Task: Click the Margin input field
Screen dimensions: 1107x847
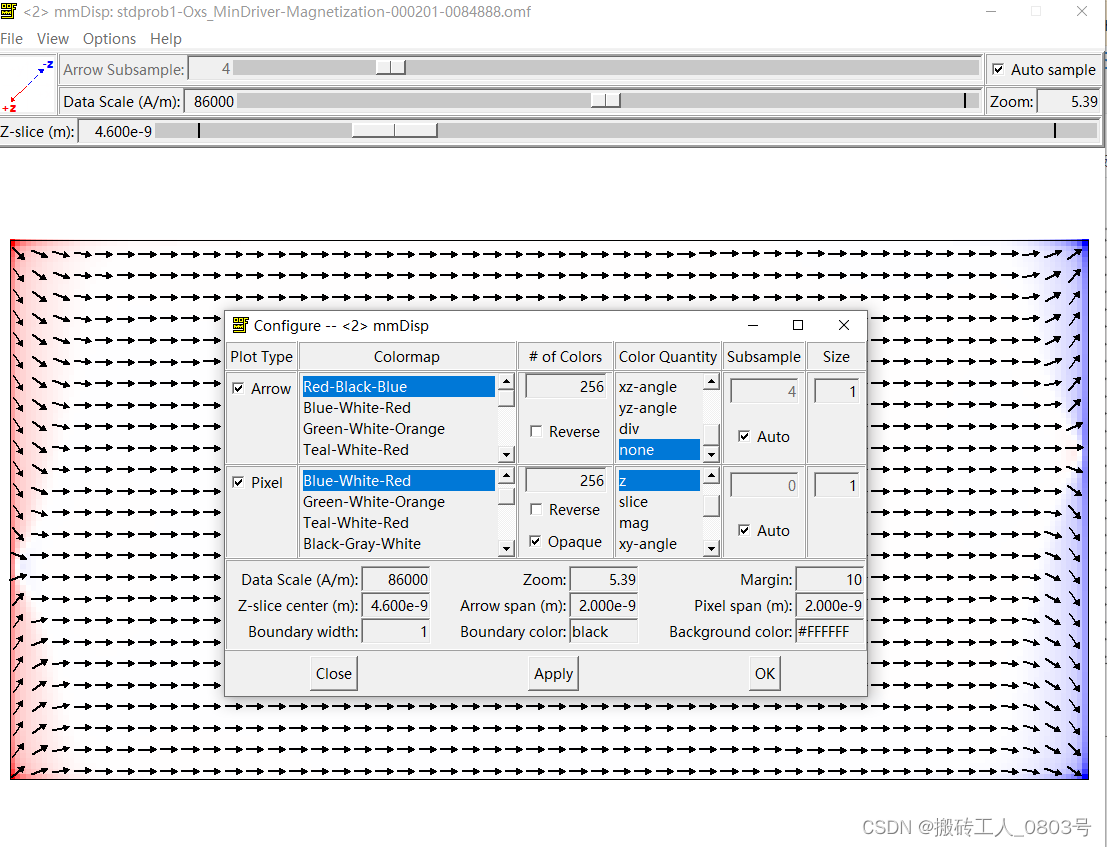Action: click(830, 579)
